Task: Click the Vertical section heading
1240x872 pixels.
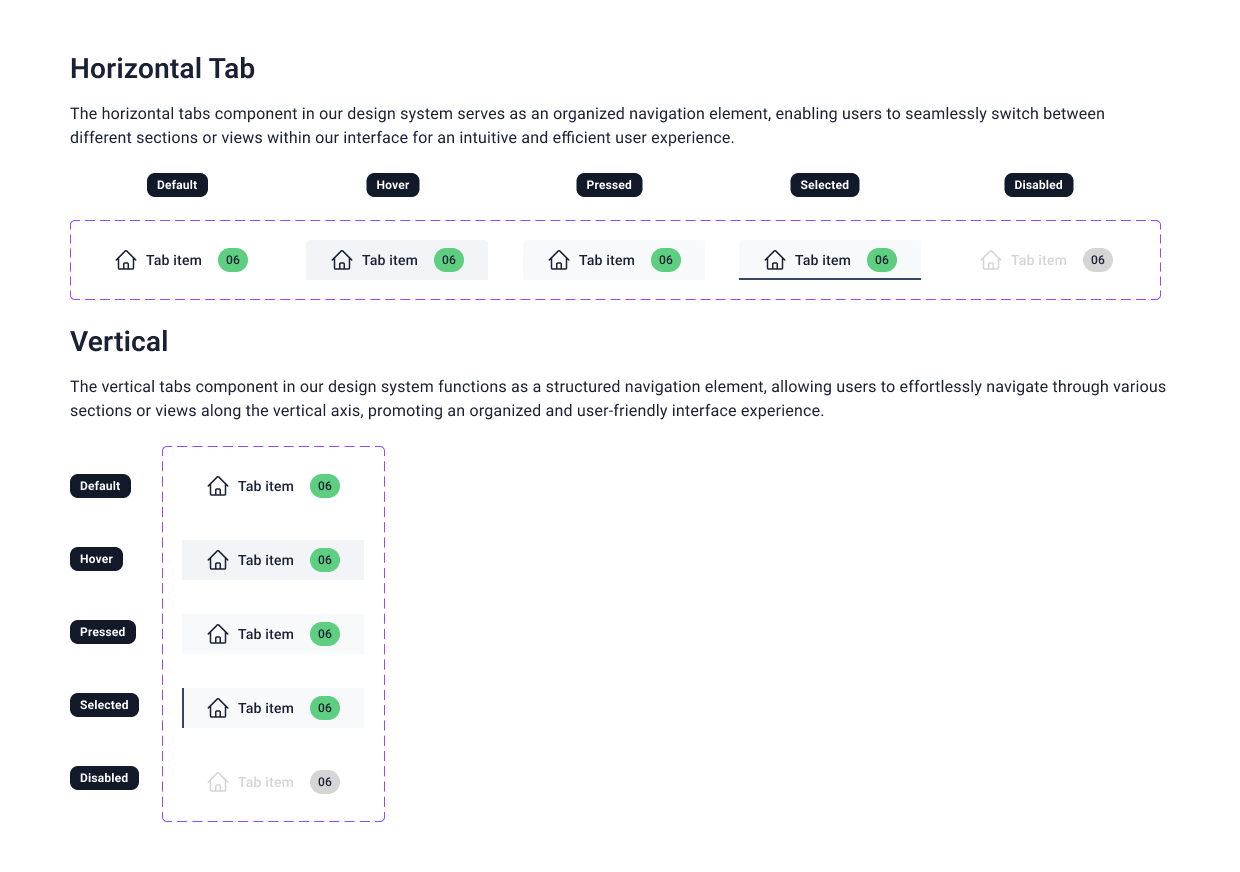Action: pyautogui.click(x=119, y=341)
